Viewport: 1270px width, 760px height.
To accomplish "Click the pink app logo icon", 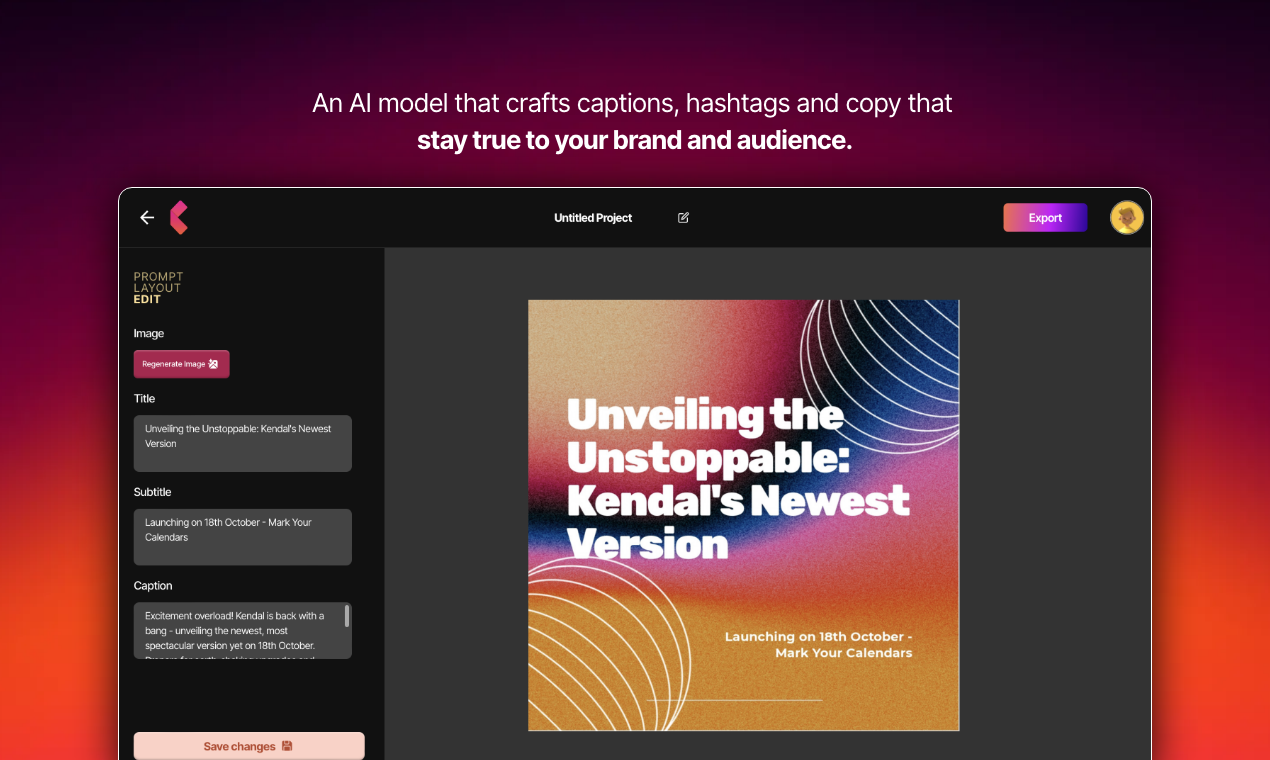I will tap(178, 217).
